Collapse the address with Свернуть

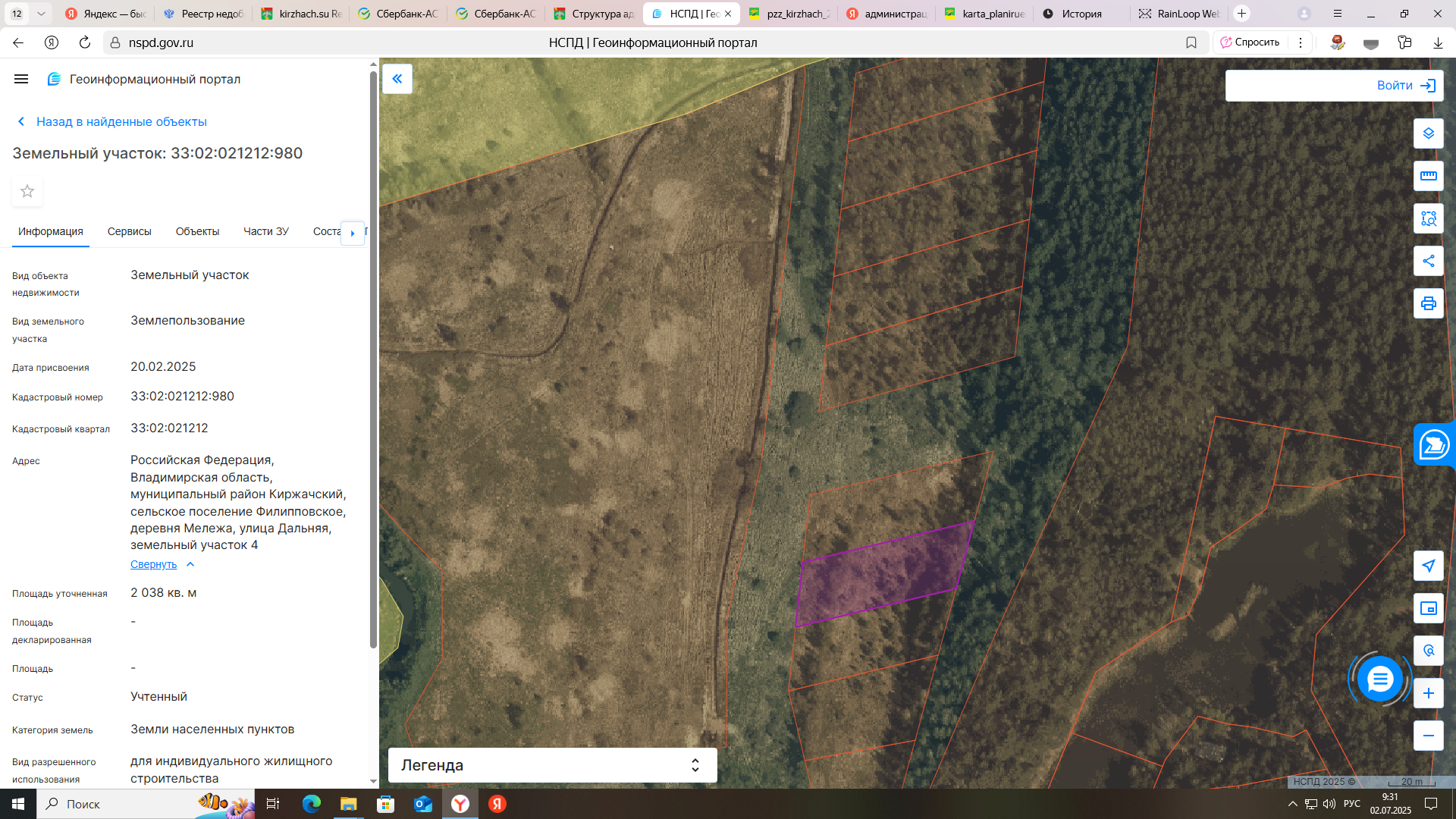(154, 564)
